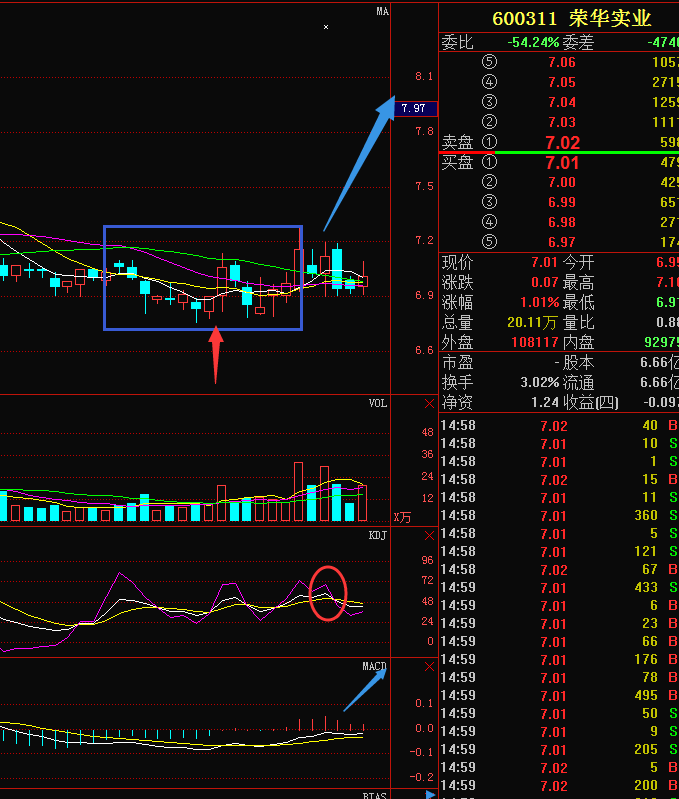
Task: Click the small x mark above the chart
Action: click(x=326, y=27)
